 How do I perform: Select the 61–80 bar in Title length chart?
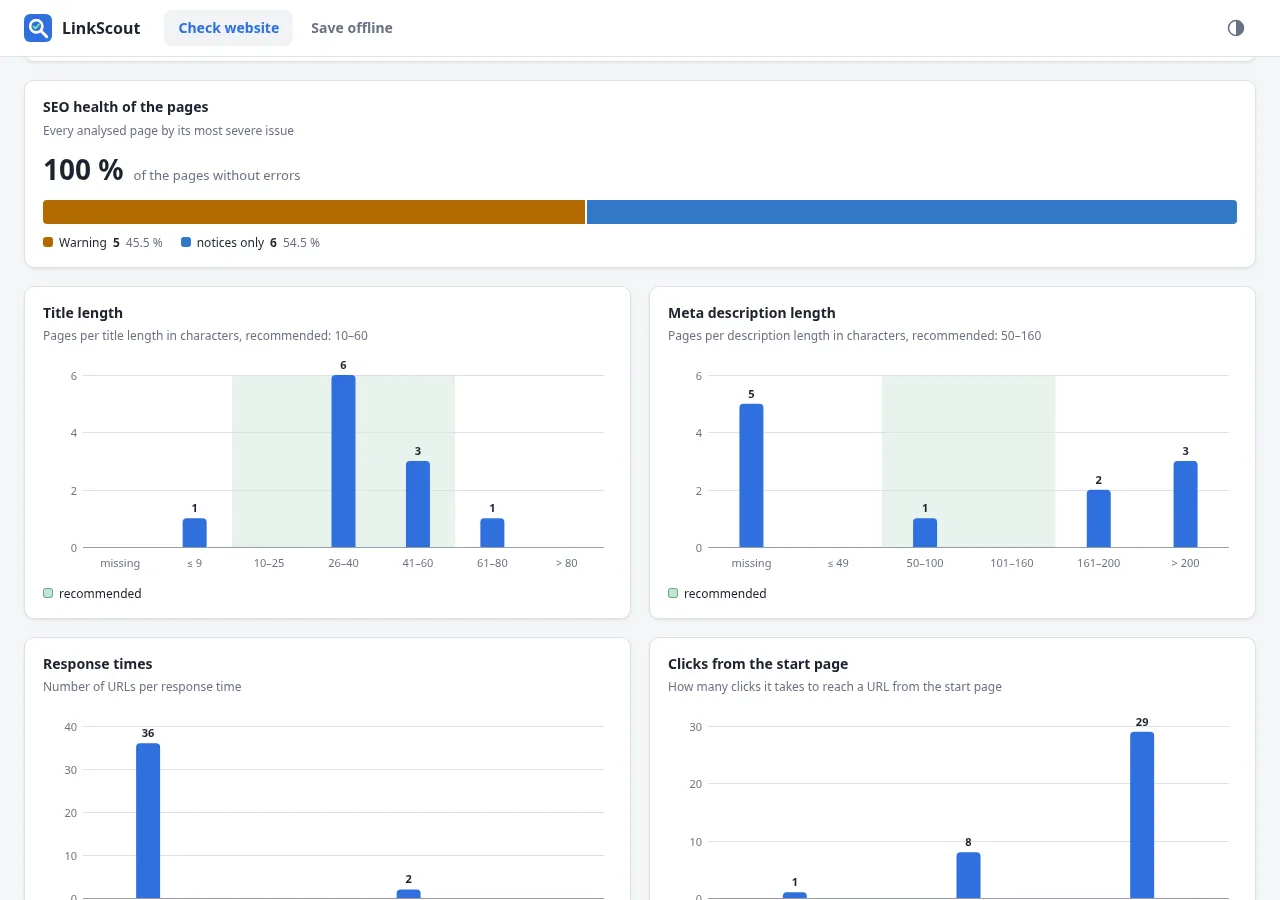pyautogui.click(x=492, y=533)
